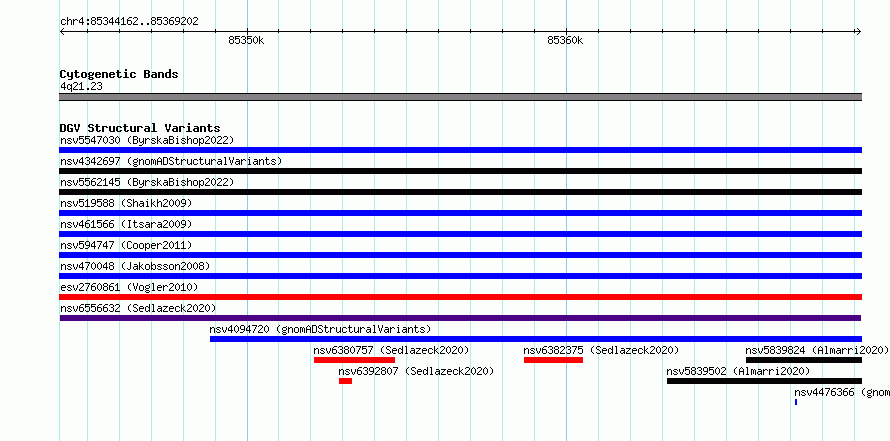The width and height of the screenshot is (890, 441).
Task: Select the black nsv5839824 variant bar
Action: (804, 360)
